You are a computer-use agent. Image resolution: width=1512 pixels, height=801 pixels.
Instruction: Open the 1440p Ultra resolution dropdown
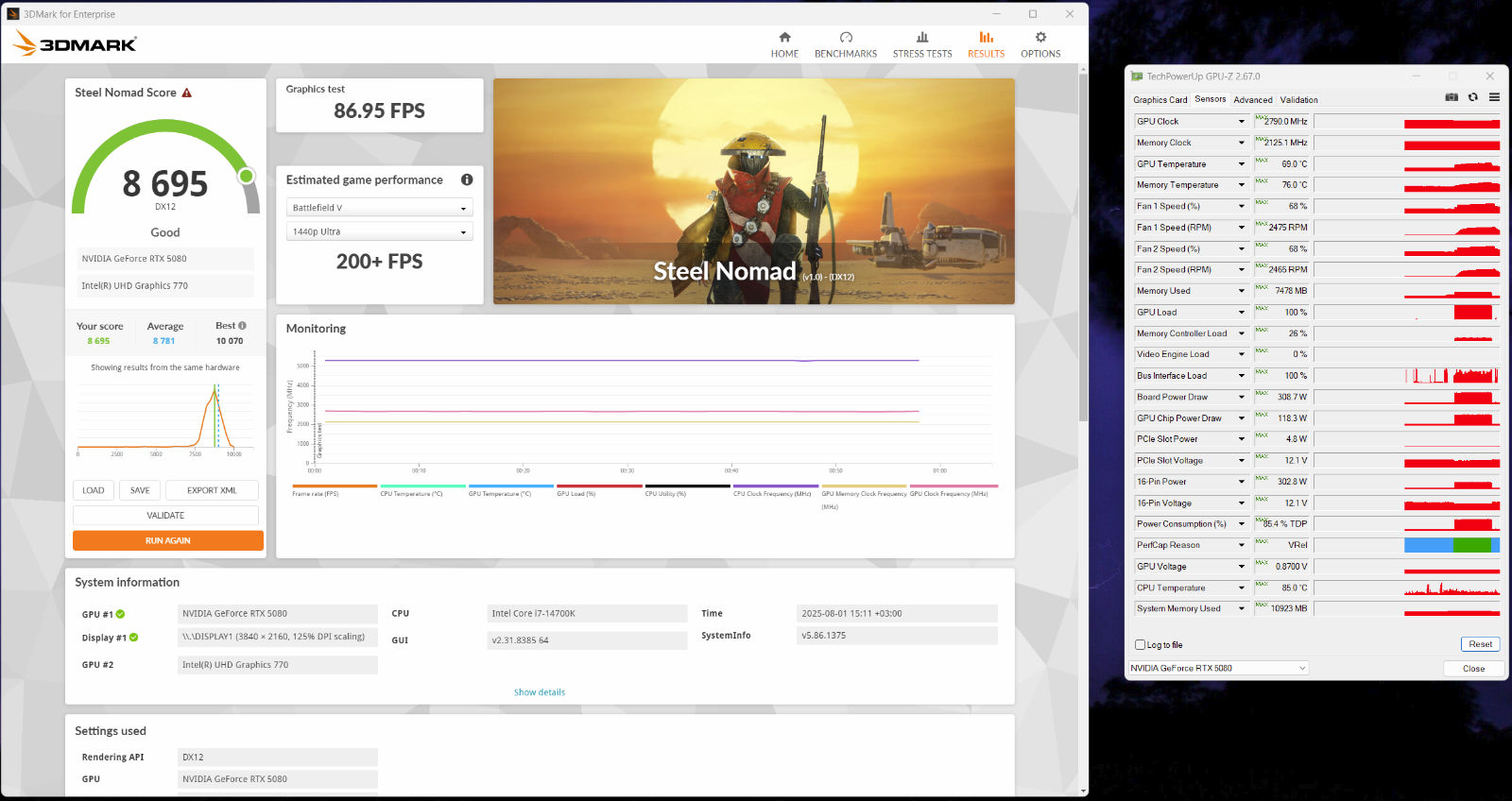(x=379, y=231)
